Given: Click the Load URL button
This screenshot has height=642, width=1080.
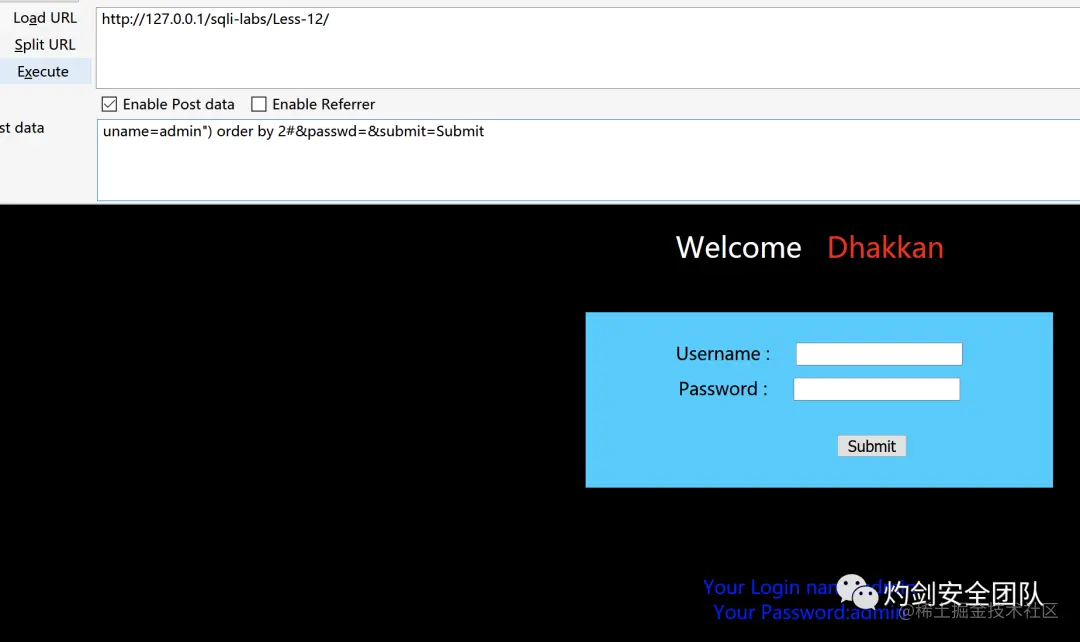Looking at the screenshot, I should (45, 18).
